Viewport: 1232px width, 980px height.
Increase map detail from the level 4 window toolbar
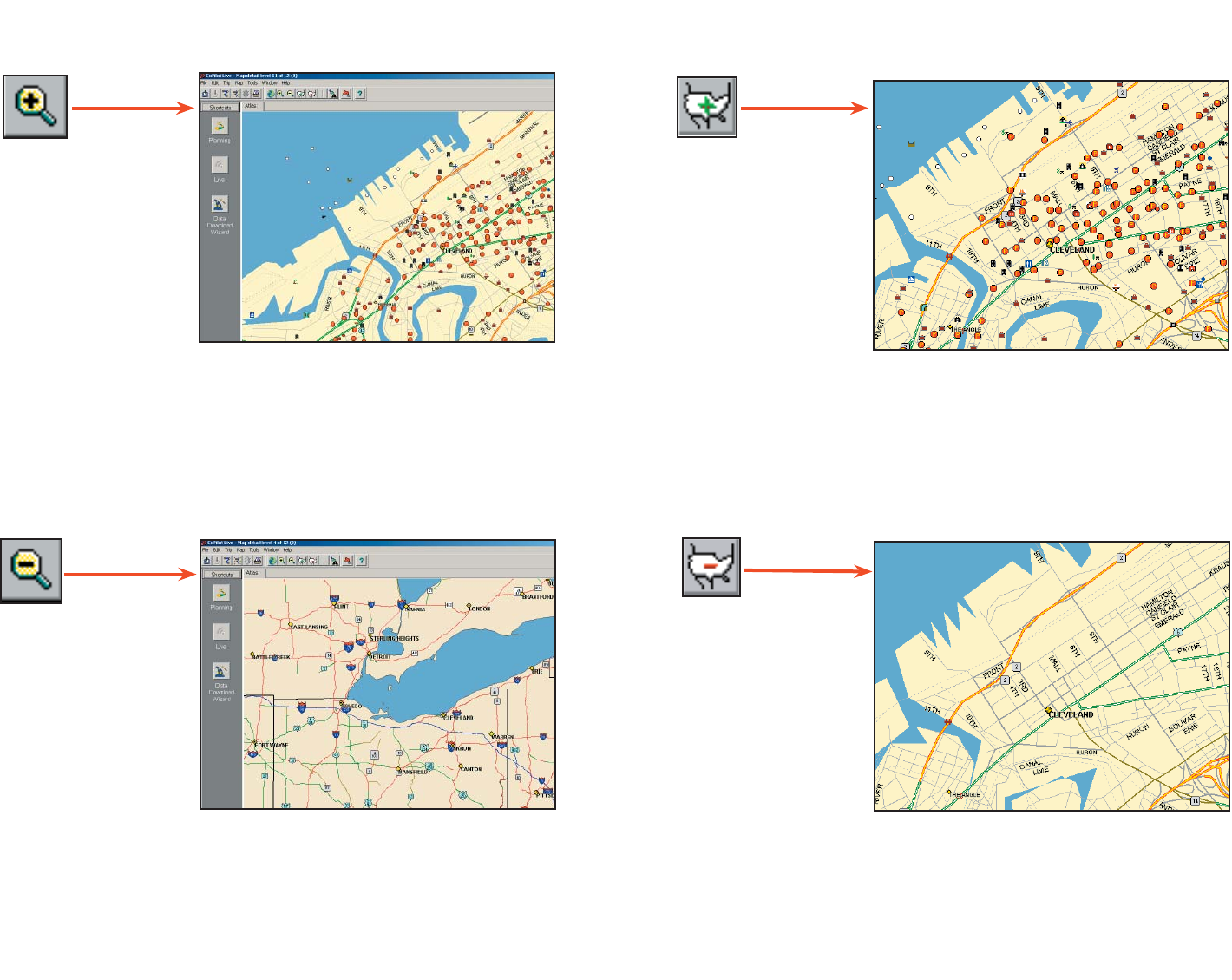pos(302,561)
